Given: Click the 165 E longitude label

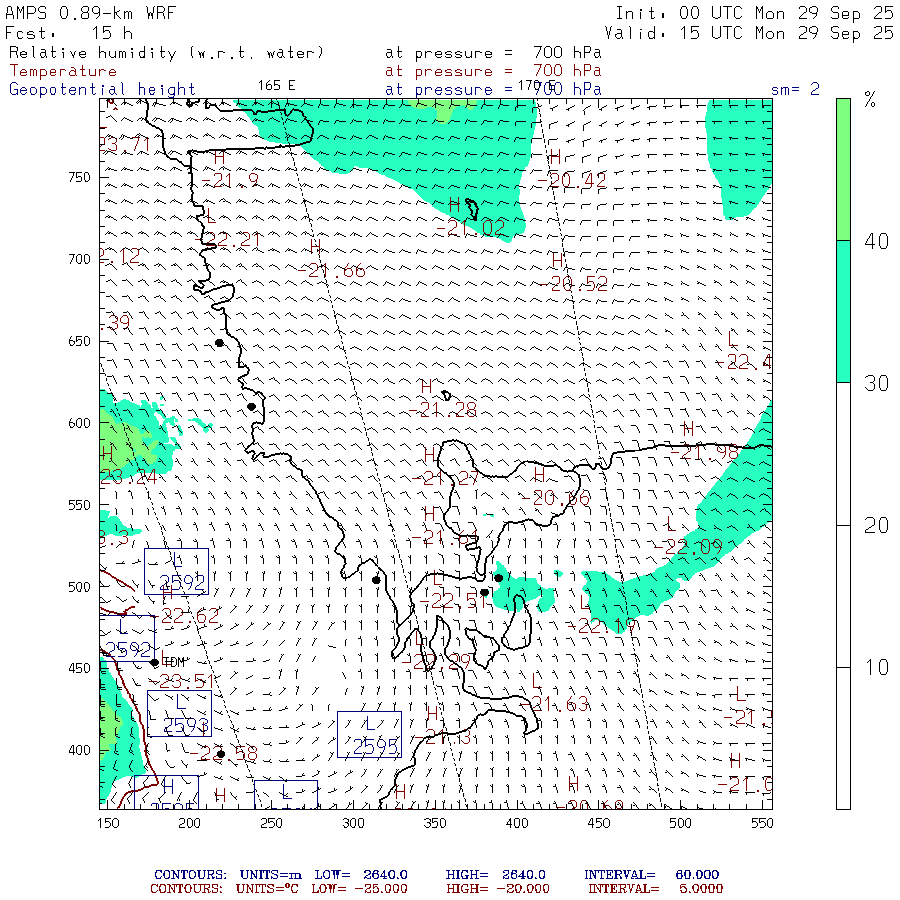Looking at the screenshot, I should [x=276, y=85].
